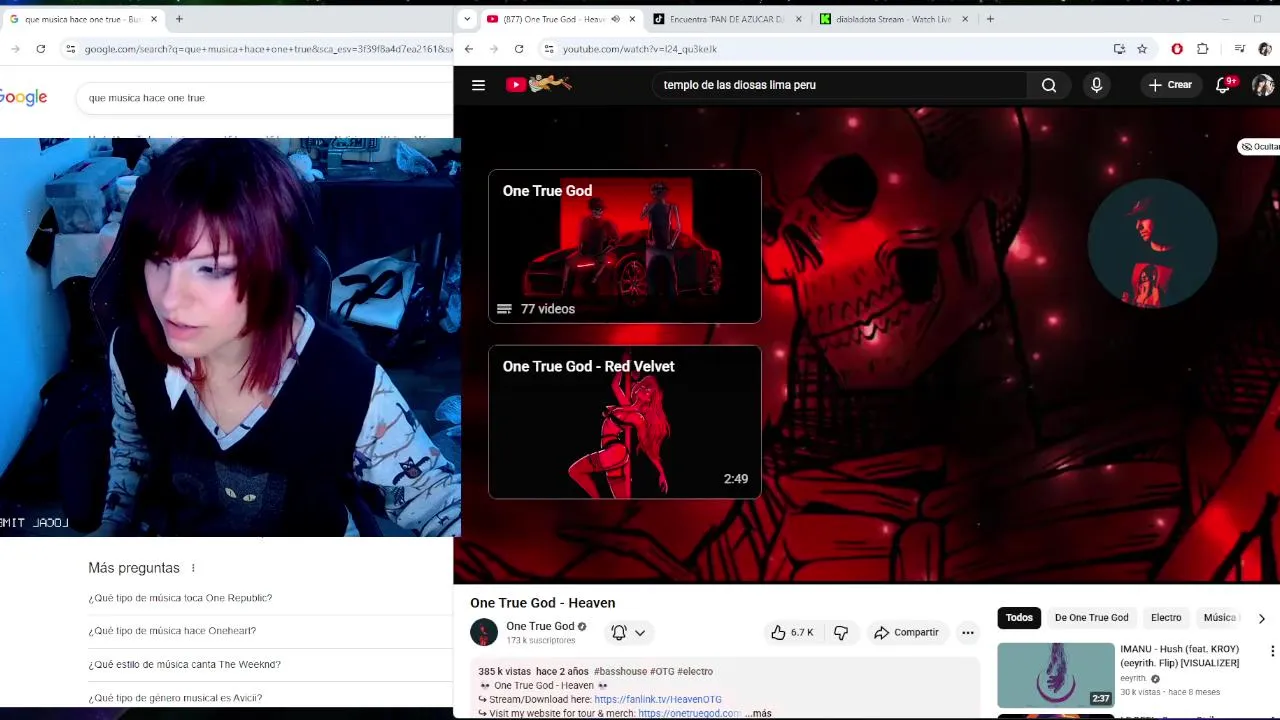Click the Crear button
This screenshot has height=720, width=1280.
point(1170,85)
